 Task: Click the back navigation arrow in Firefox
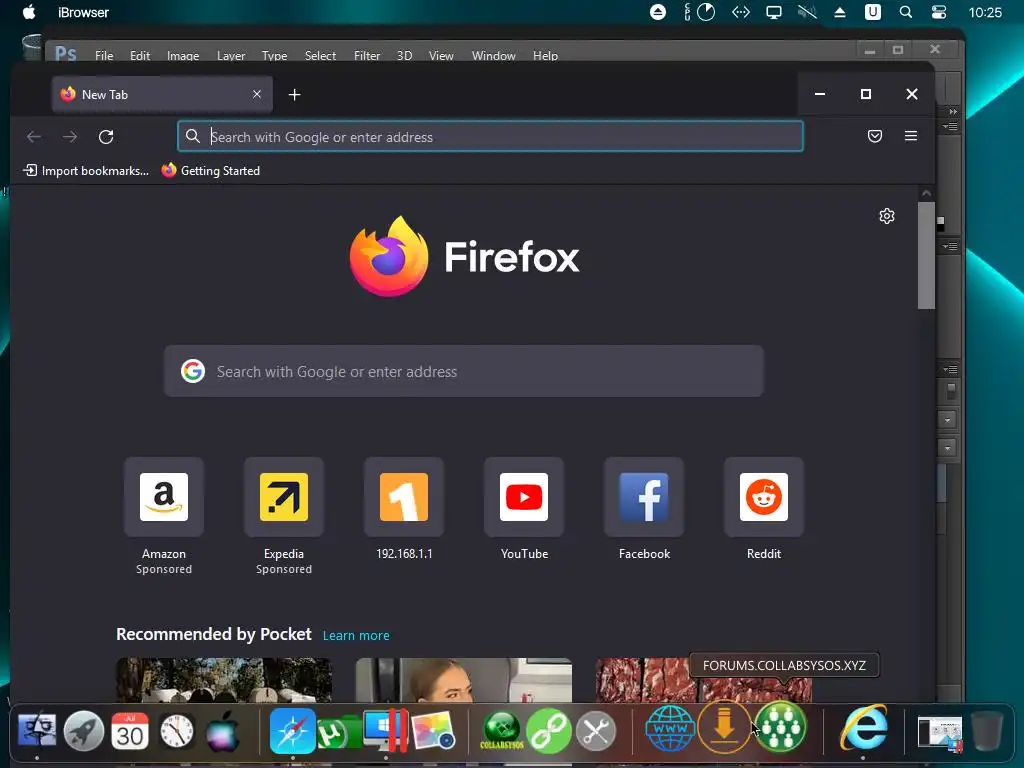pos(34,136)
